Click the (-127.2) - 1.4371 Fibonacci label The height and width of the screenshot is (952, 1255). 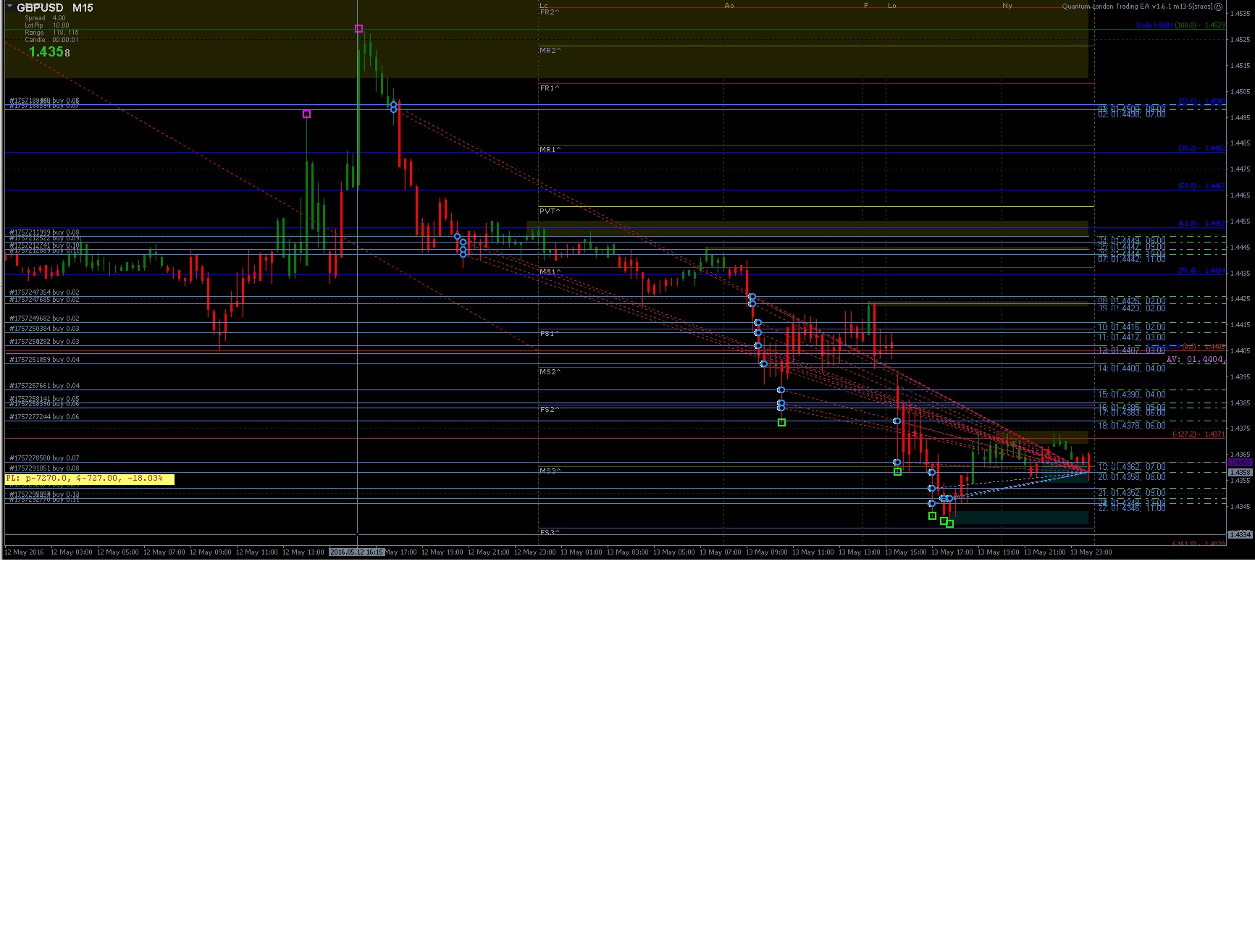(1199, 434)
